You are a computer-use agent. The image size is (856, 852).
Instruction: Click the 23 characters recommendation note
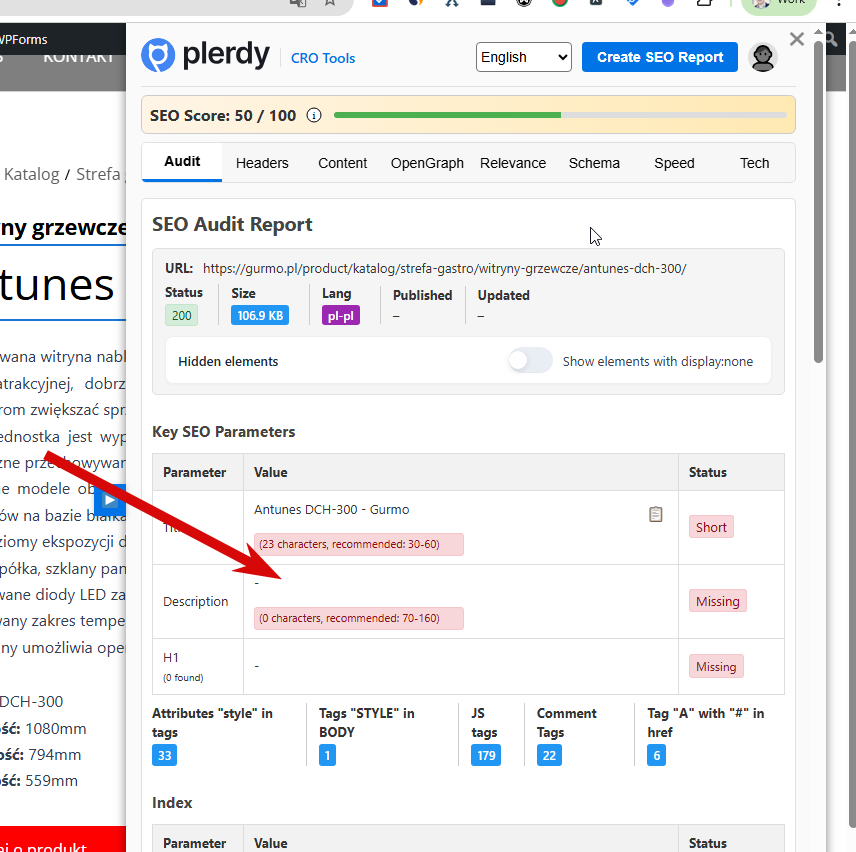(359, 544)
